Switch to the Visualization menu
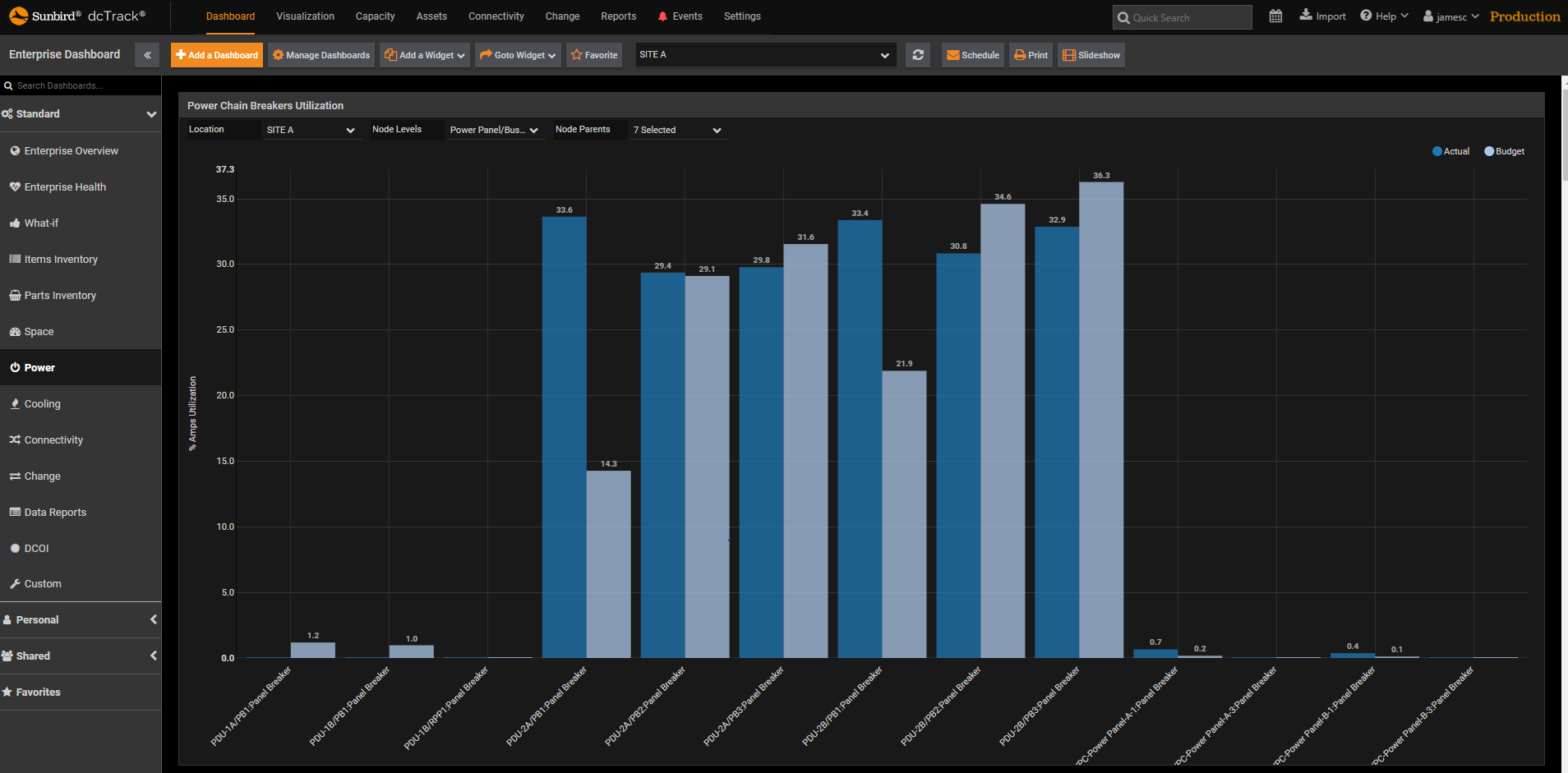The width and height of the screenshot is (1568, 773). point(305,16)
